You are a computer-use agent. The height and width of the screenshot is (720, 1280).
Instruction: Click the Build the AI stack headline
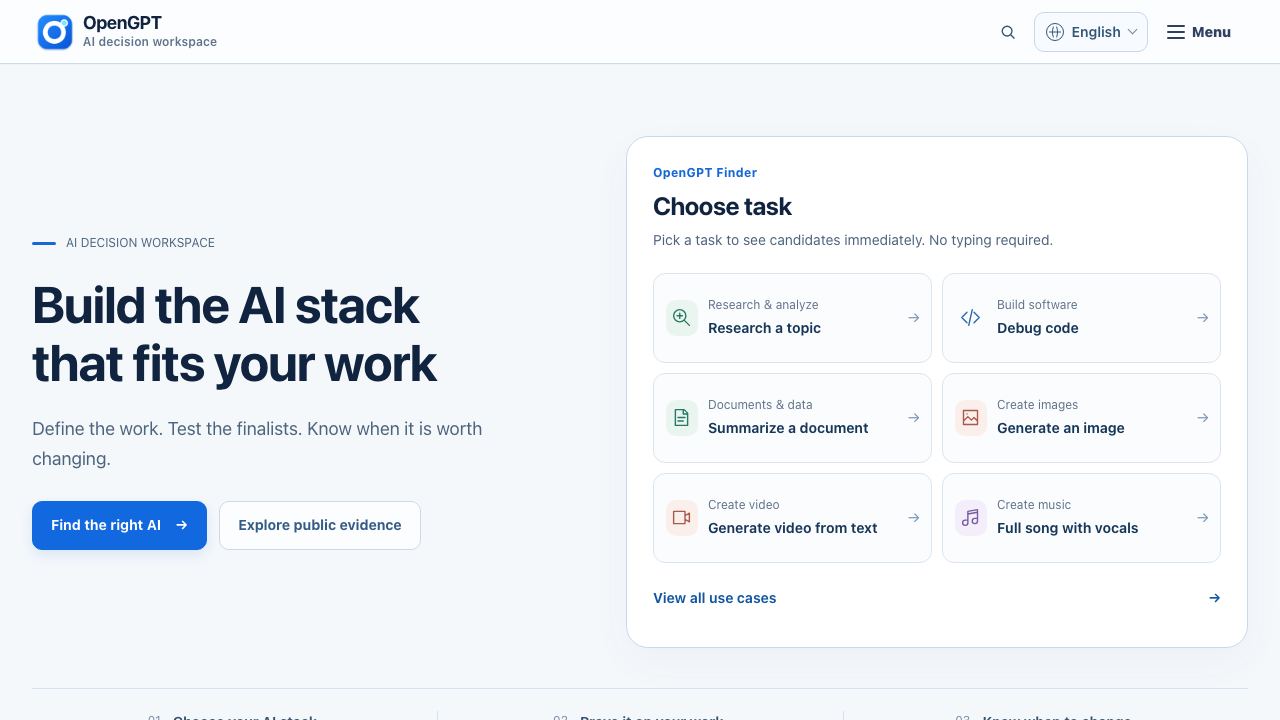(x=234, y=334)
